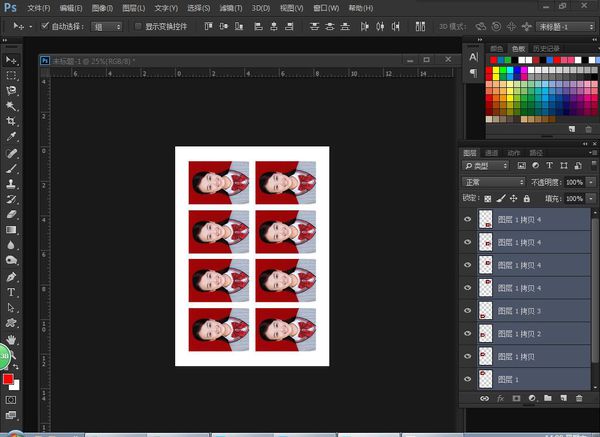Click the delete layer trash icon
The image size is (600, 437).
(x=578, y=399)
